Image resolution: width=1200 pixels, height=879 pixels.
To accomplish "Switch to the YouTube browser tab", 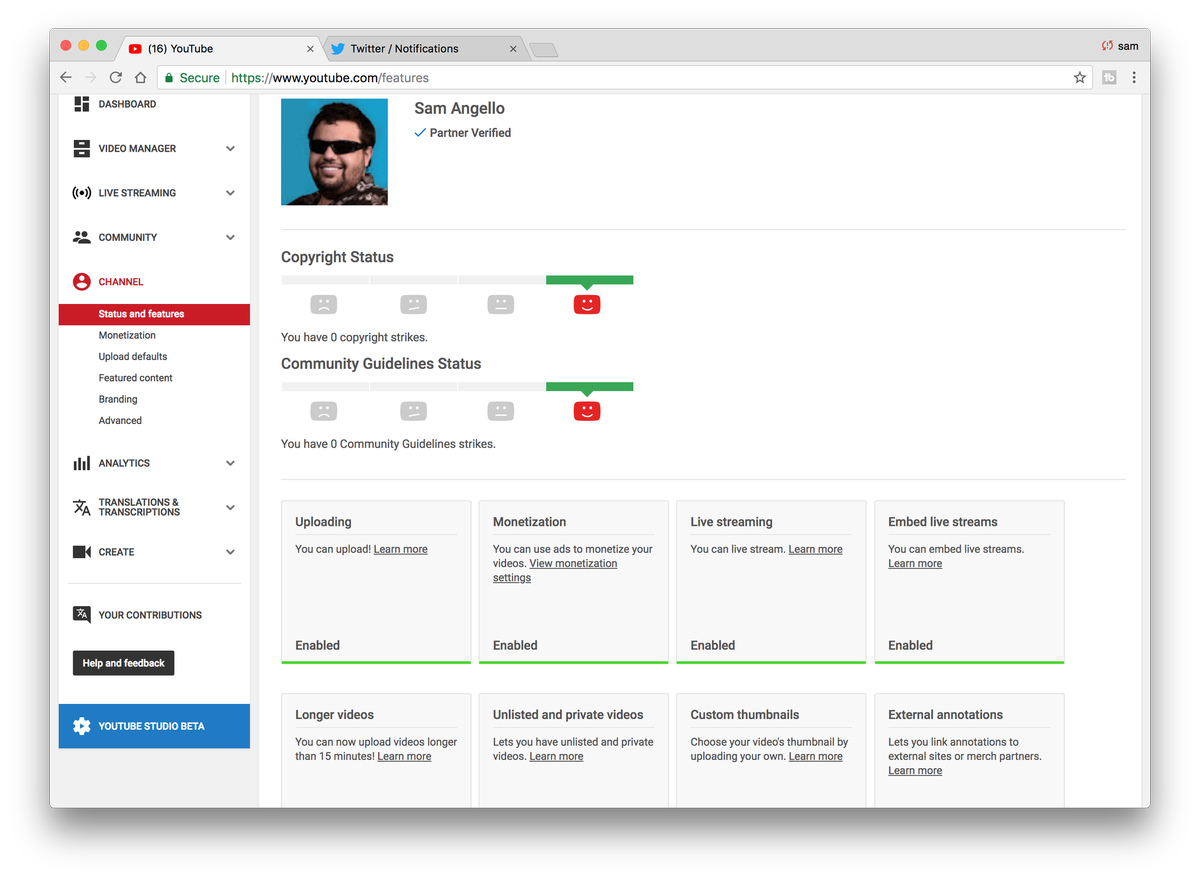I will 220,48.
